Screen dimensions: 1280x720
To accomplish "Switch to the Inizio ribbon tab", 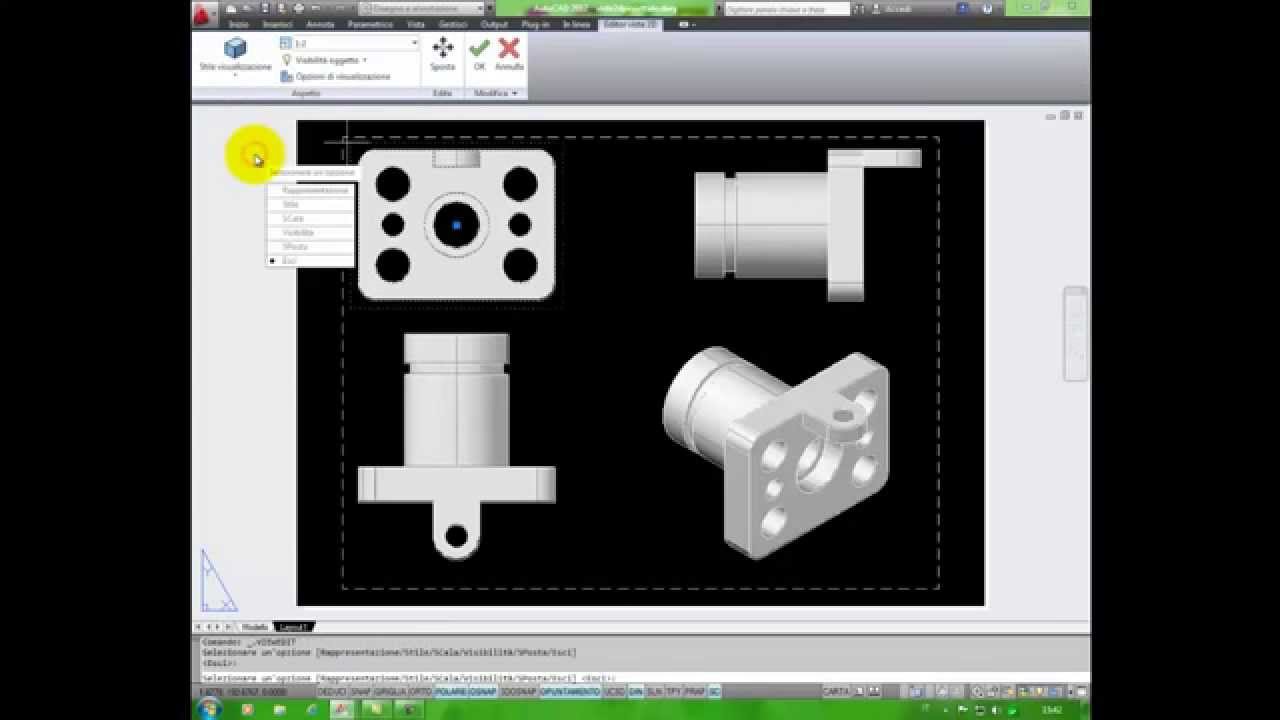I will pos(238,24).
